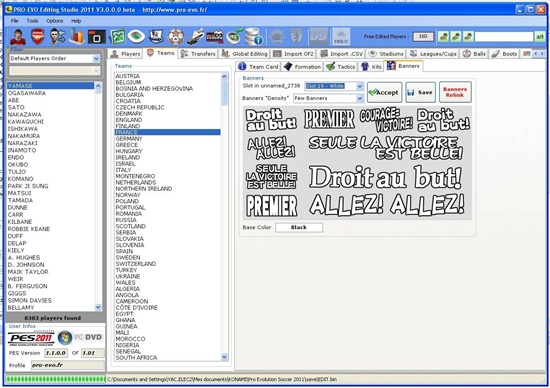The image size is (550, 388).
Task: Select NAKAMURA in the players list
Action: tap(51, 136)
